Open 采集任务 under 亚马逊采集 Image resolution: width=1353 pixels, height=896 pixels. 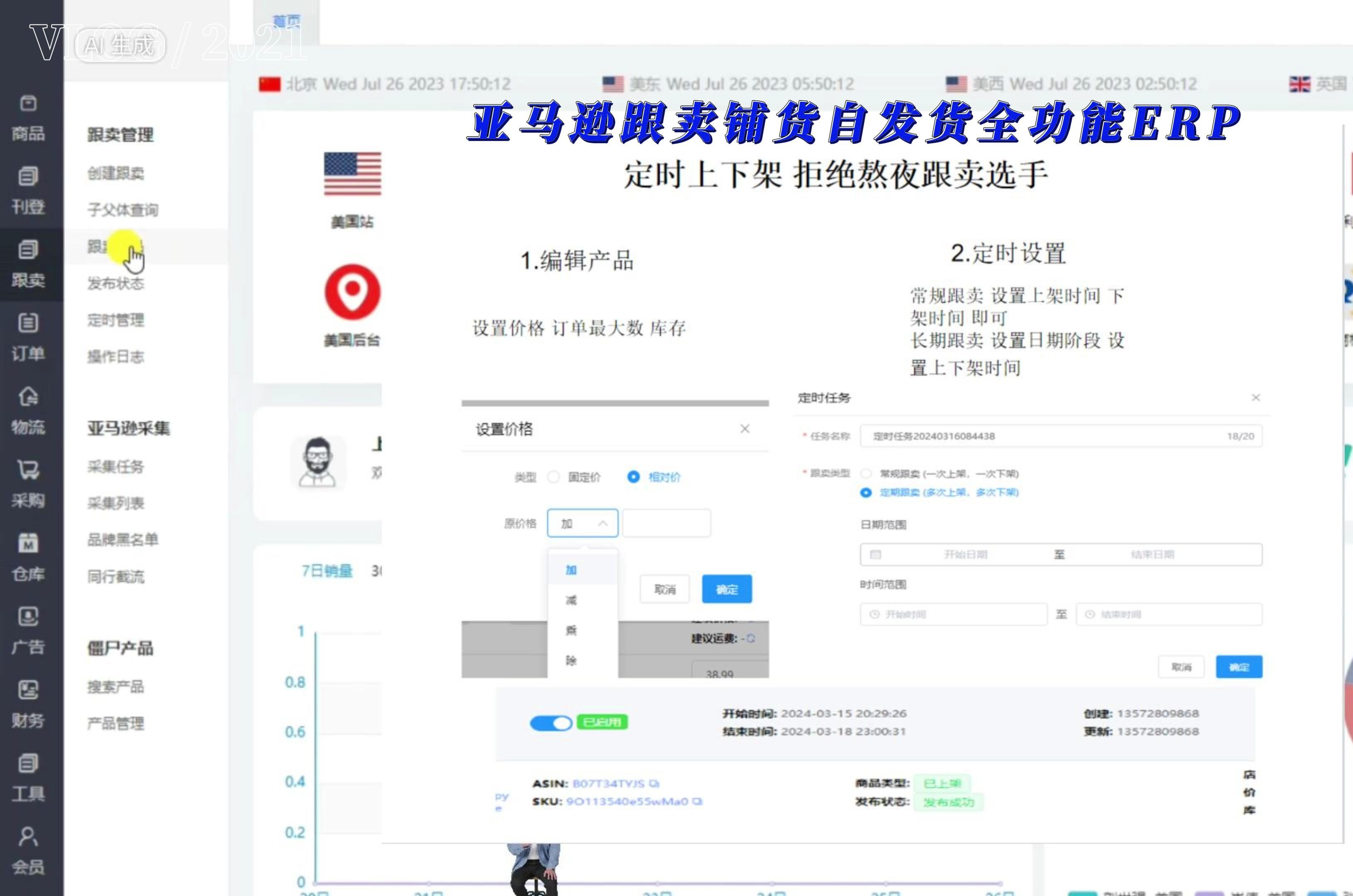click(115, 467)
